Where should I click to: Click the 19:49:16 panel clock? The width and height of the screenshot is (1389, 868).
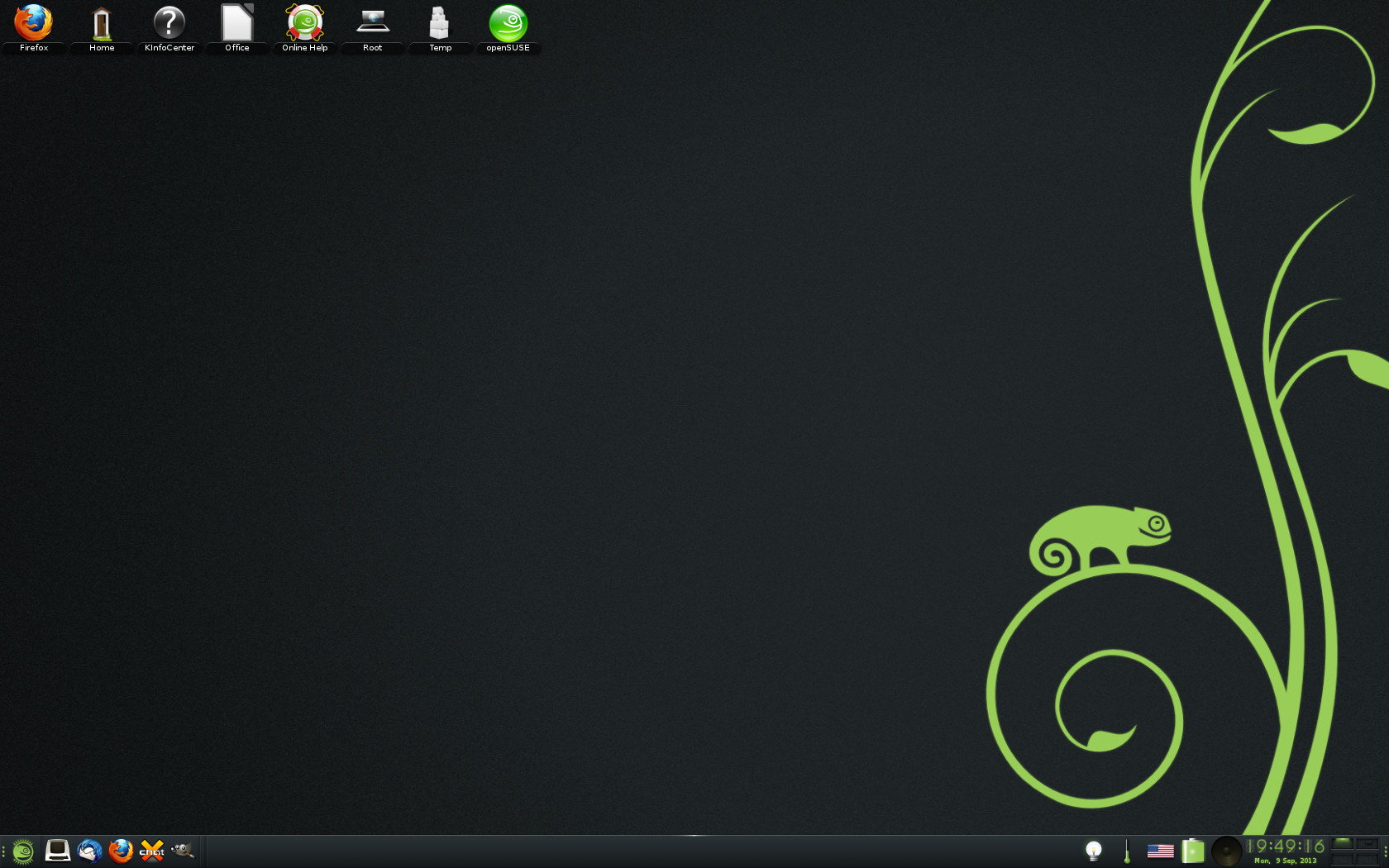click(x=1285, y=847)
